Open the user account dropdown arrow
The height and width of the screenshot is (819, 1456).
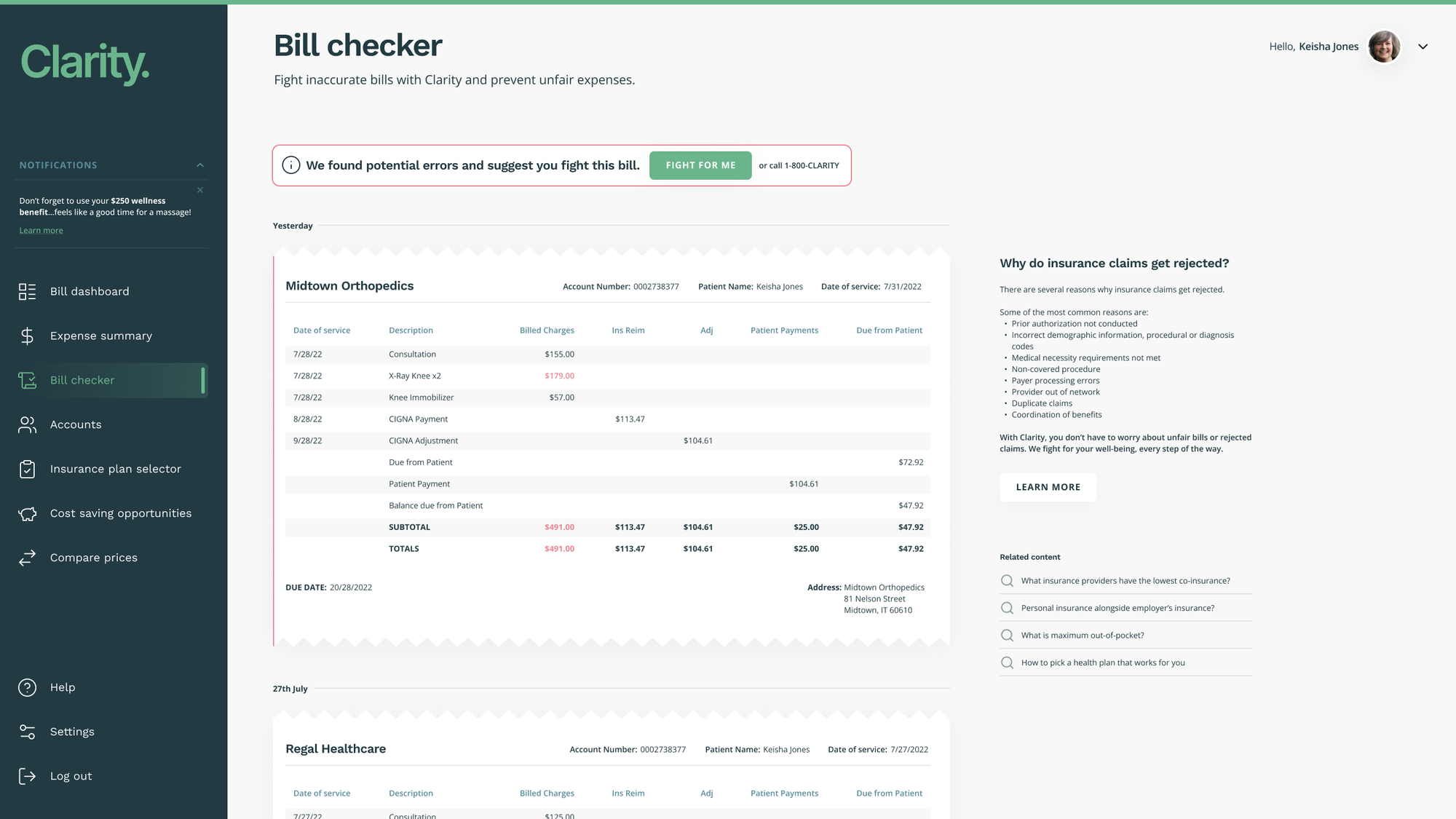[1423, 47]
